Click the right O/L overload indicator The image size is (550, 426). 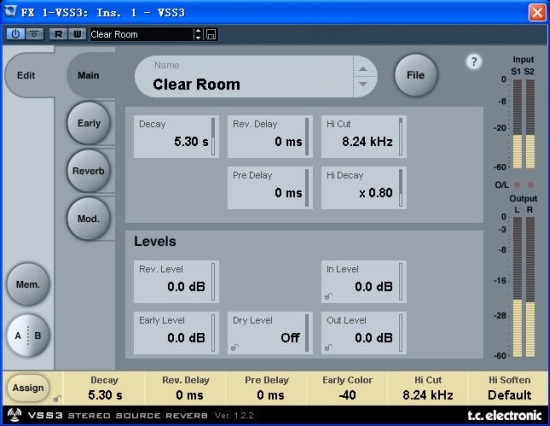coord(530,185)
